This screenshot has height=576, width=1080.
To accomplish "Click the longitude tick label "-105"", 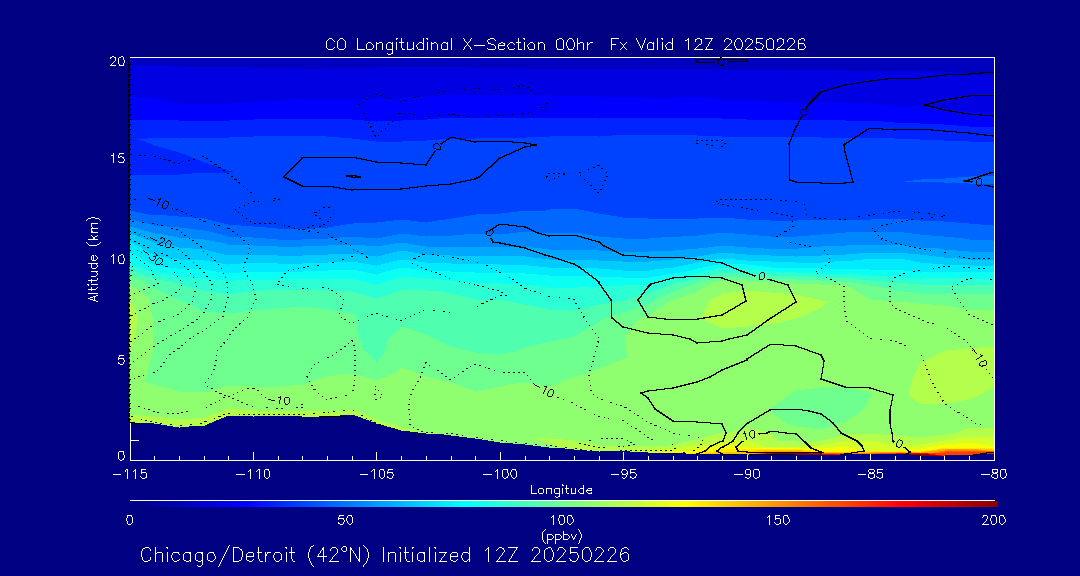I will 376,475.
